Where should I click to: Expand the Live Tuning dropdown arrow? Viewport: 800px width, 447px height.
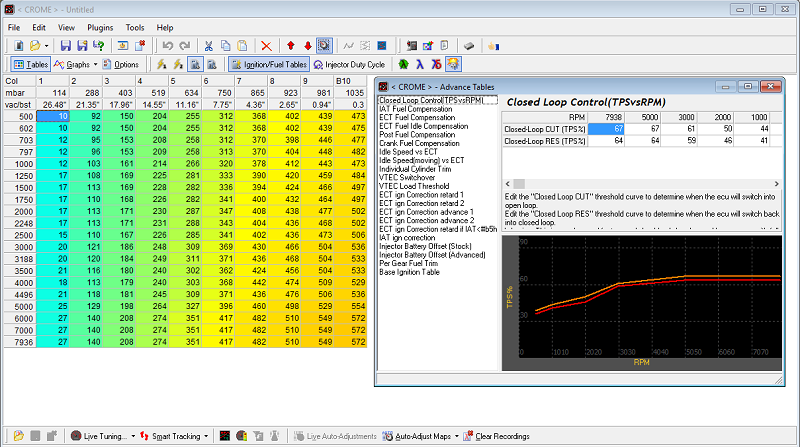click(x=133, y=436)
